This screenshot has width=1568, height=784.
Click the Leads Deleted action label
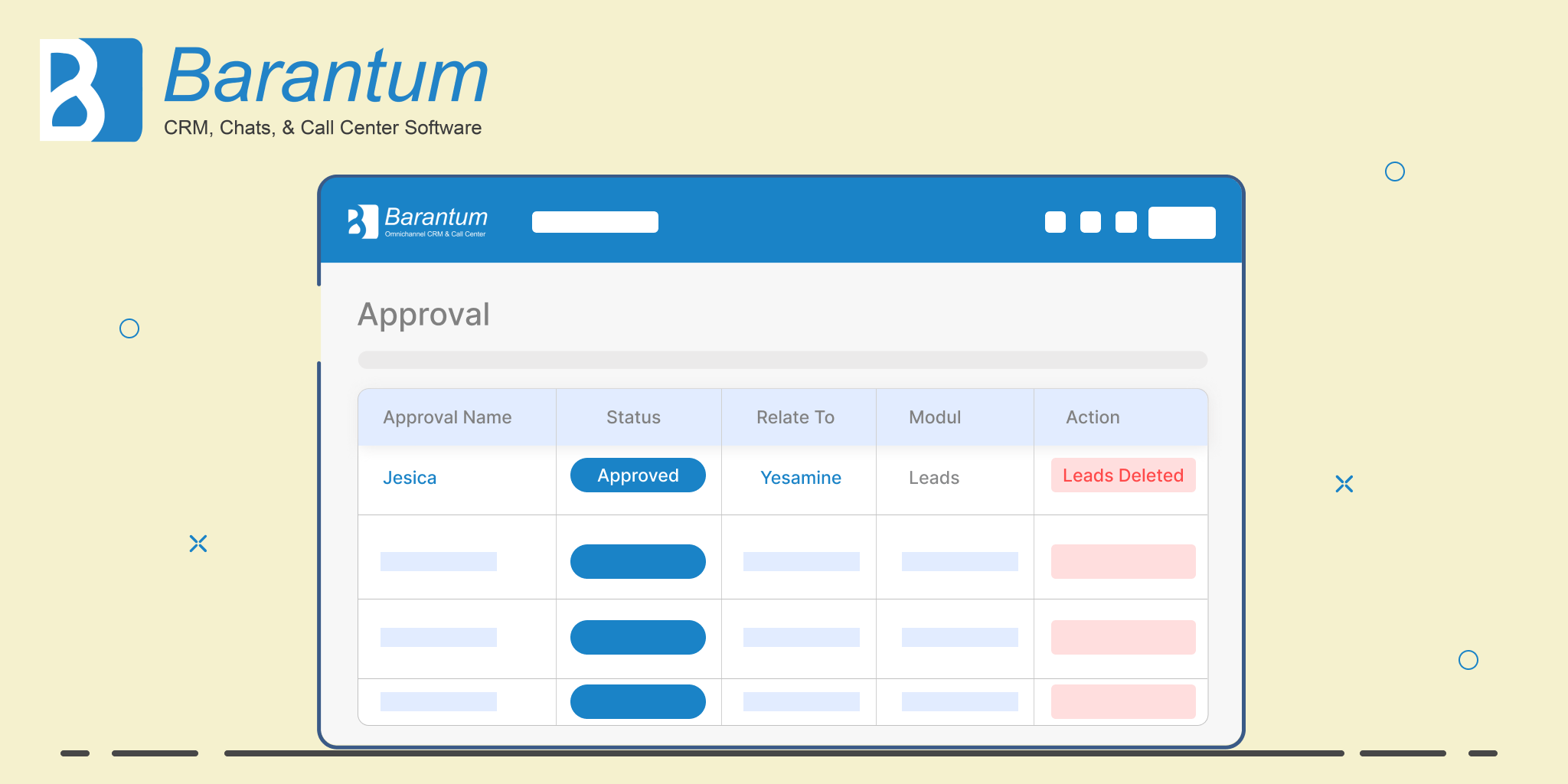pyautogui.click(x=1123, y=475)
